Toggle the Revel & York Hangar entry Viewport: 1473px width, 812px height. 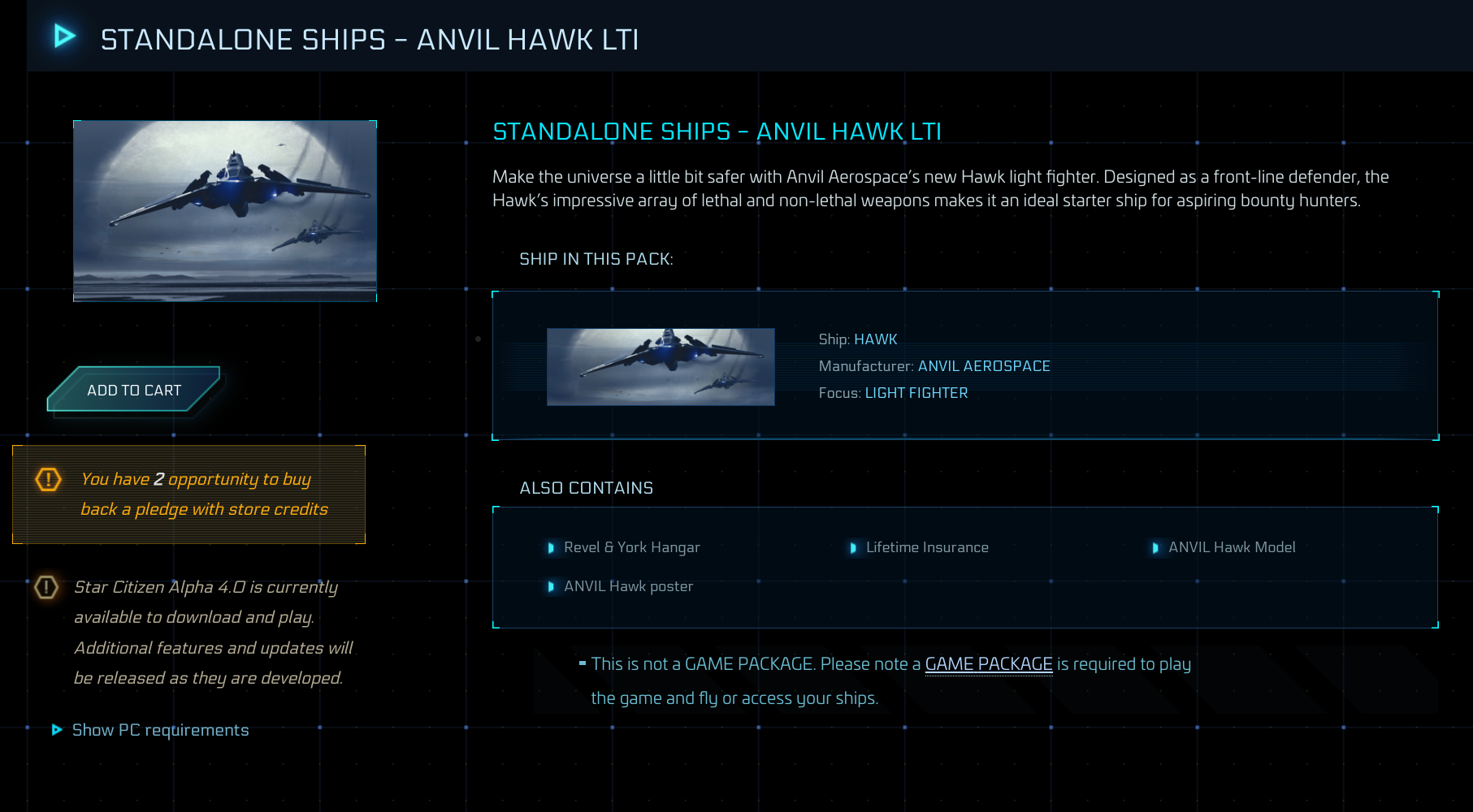click(x=631, y=547)
